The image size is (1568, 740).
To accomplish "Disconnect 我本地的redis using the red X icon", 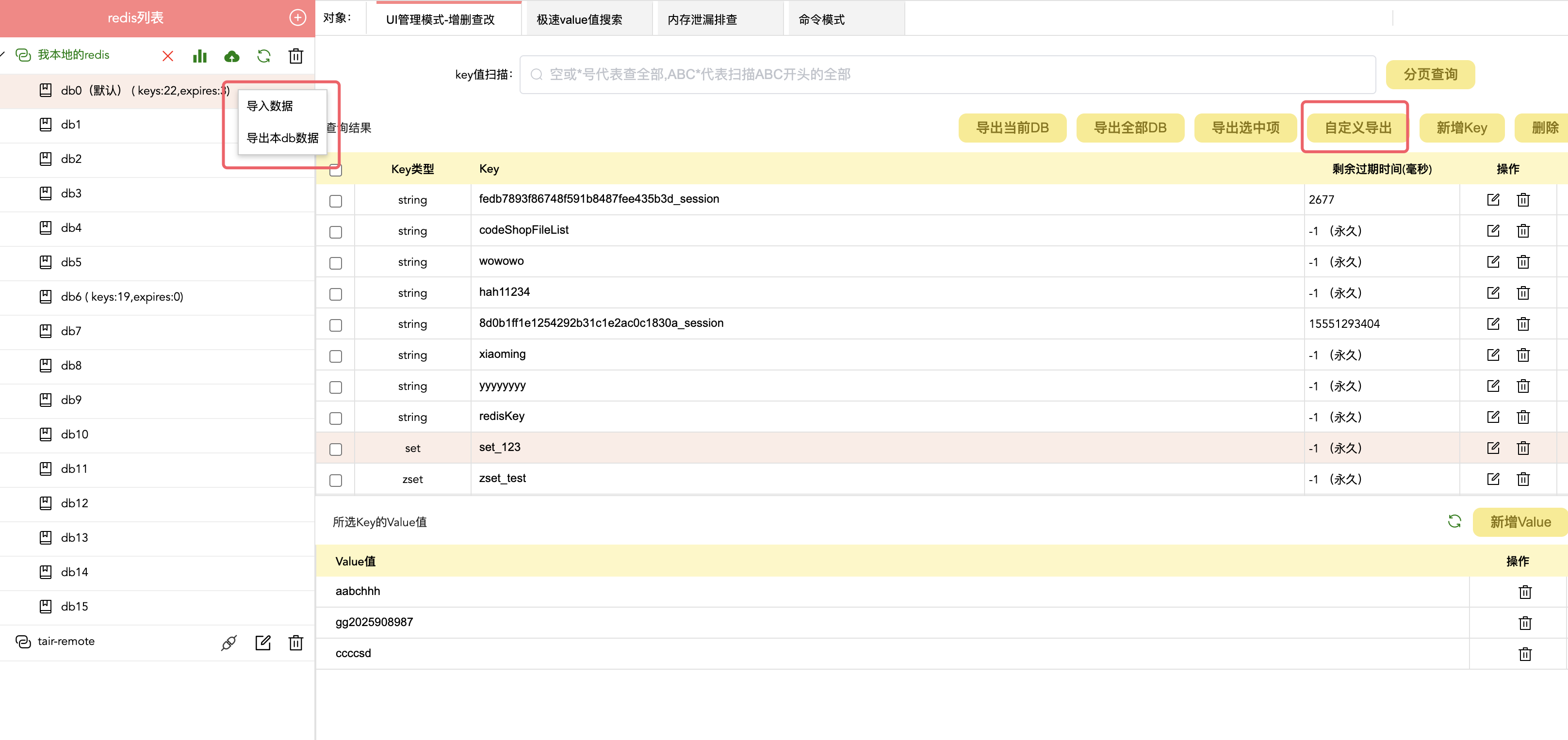I will [x=168, y=56].
